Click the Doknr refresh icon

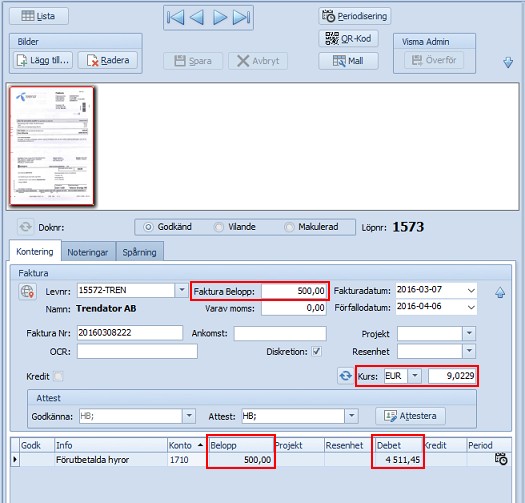pyautogui.click(x=25, y=227)
